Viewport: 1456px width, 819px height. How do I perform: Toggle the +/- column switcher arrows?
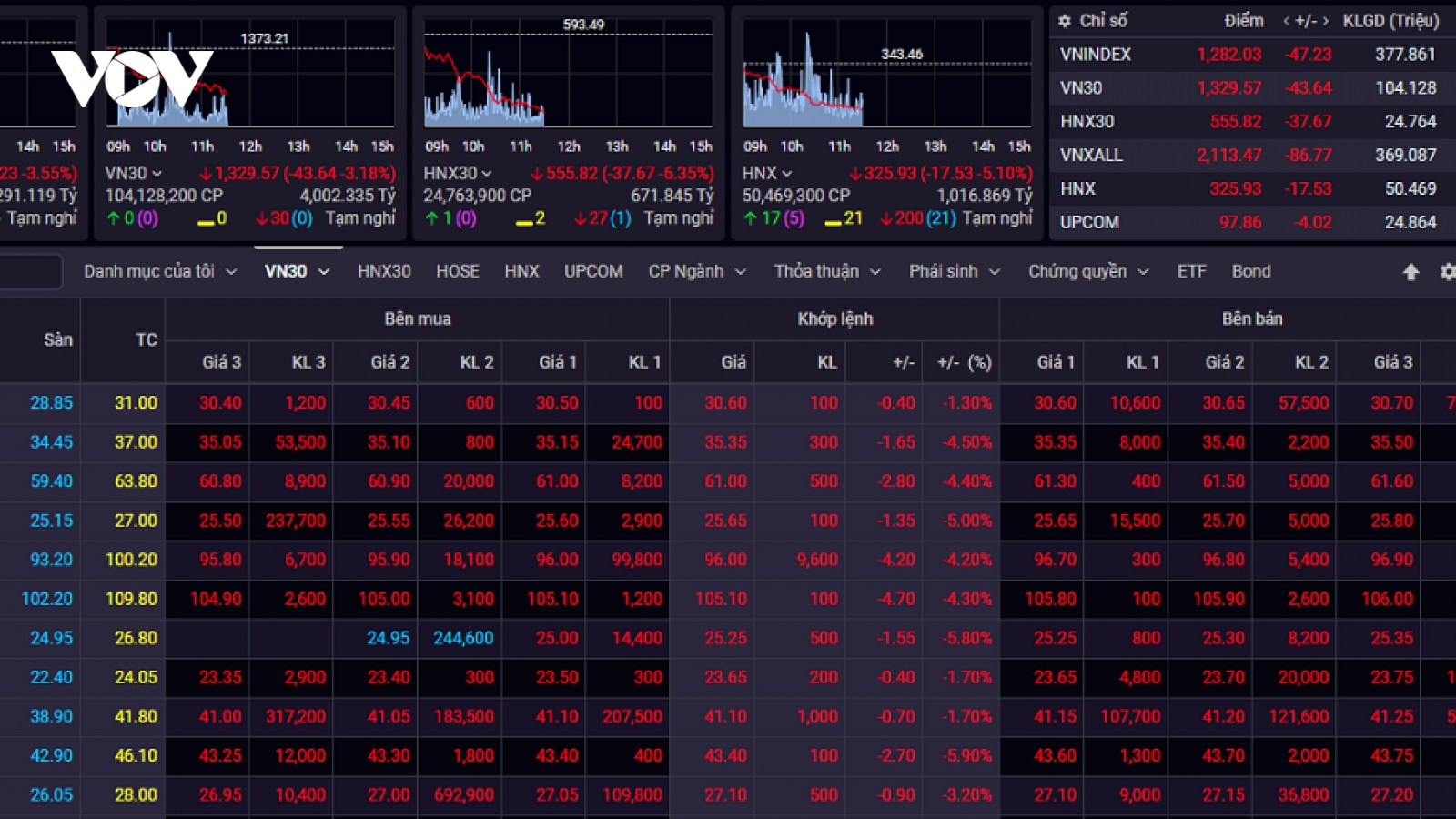pos(1306,21)
